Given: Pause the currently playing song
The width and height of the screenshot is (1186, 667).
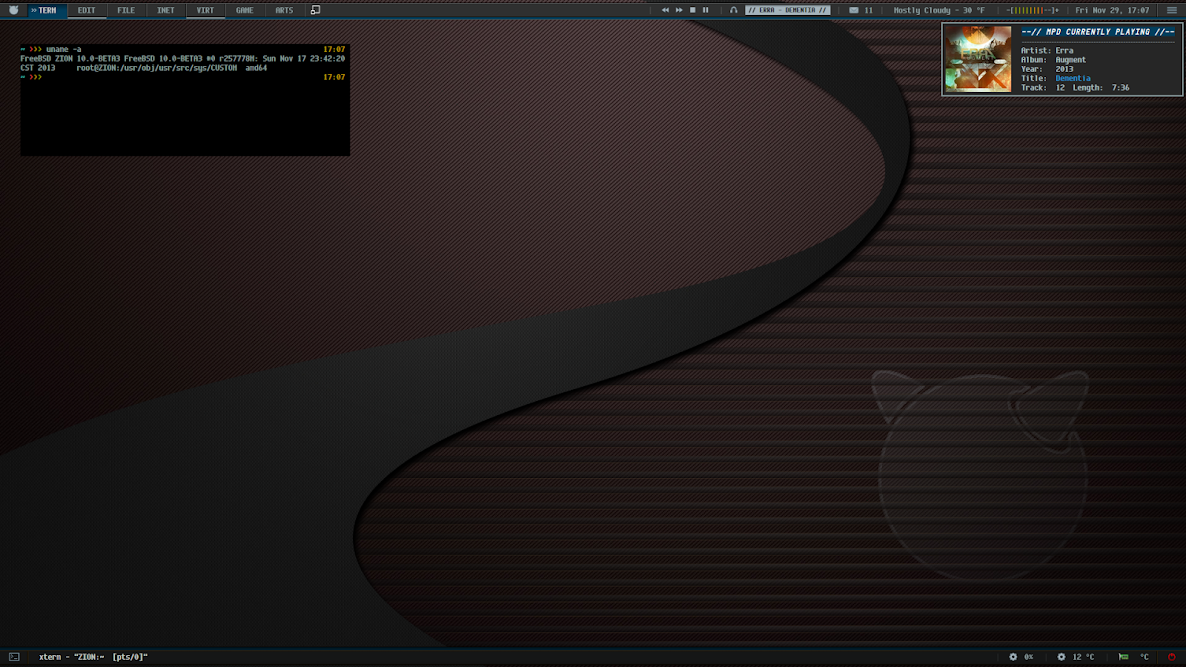Looking at the screenshot, I should coord(706,10).
